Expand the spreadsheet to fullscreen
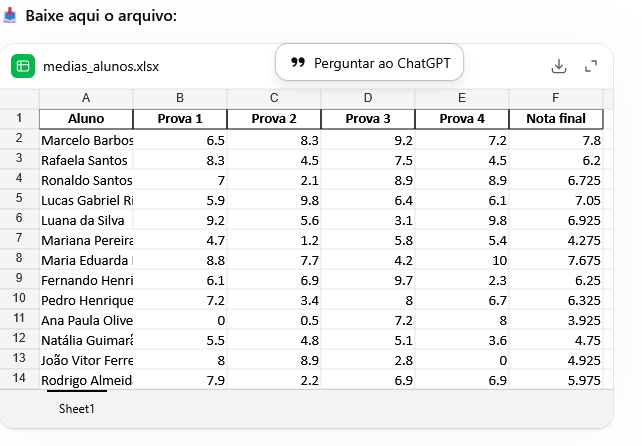Image resolution: width=642 pixels, height=446 pixels. pos(591,66)
